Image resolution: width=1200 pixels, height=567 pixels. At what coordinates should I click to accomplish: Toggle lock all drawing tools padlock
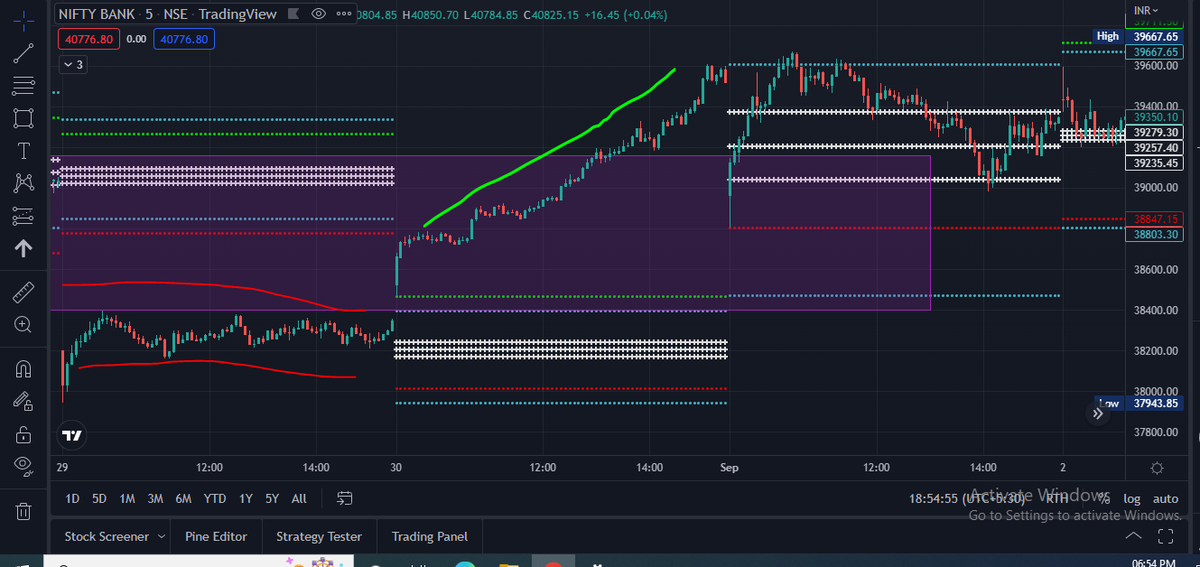pyautogui.click(x=24, y=434)
